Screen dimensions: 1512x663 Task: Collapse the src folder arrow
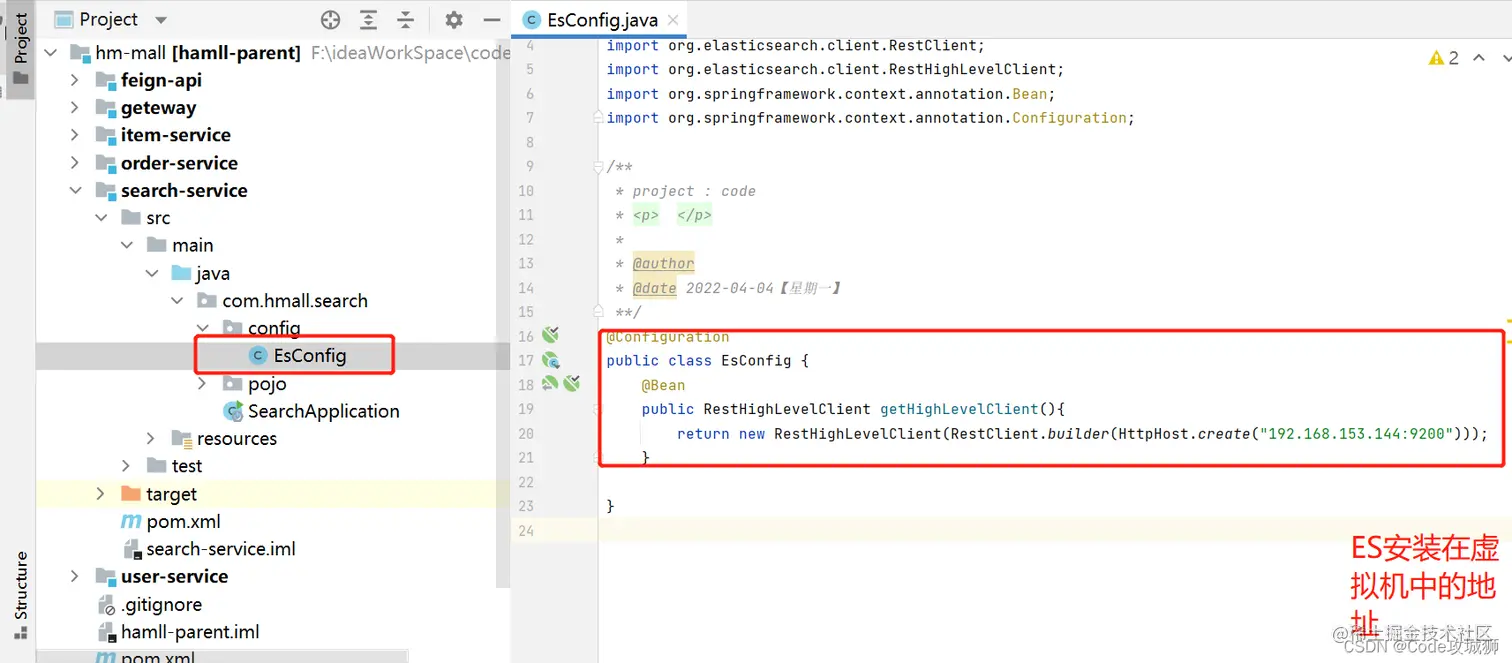click(x=100, y=218)
